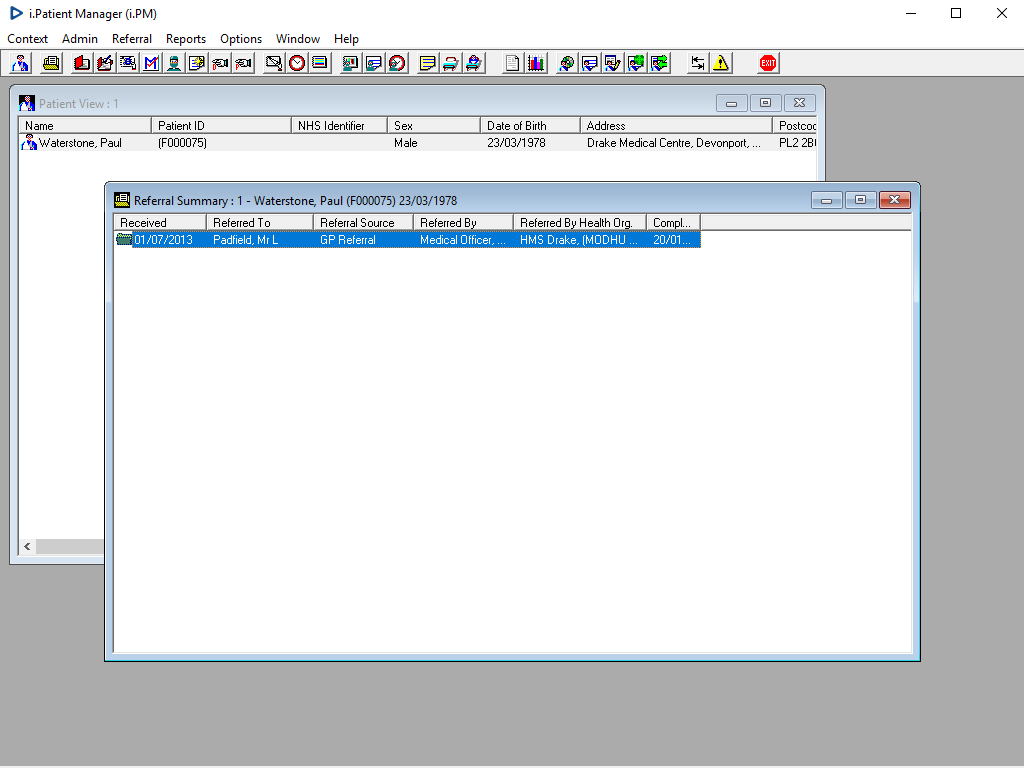Open the Referral menu
The height and width of the screenshot is (768, 1024).
click(132, 39)
